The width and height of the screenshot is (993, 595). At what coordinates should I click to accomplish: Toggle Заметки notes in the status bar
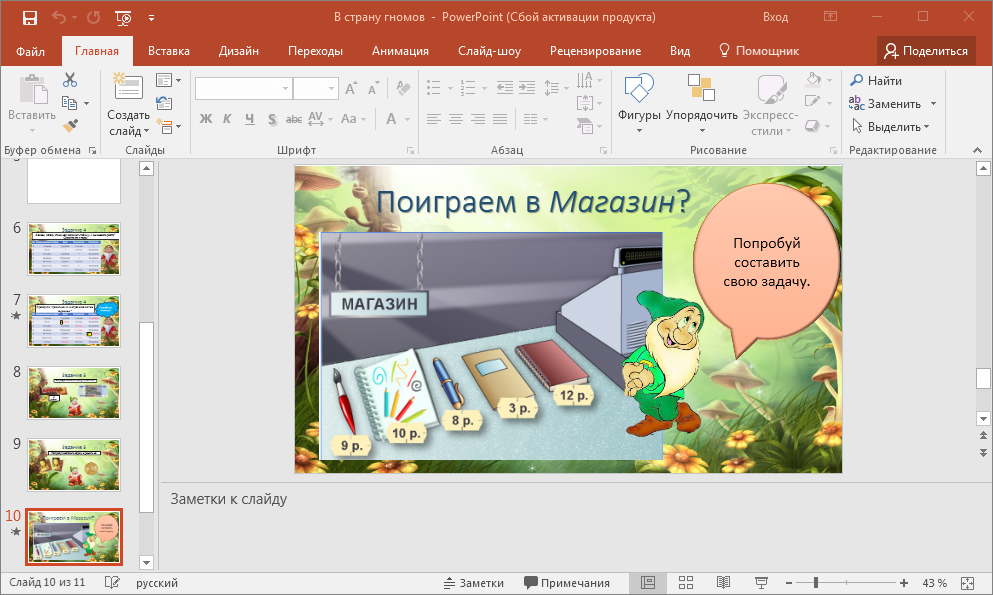tap(474, 583)
